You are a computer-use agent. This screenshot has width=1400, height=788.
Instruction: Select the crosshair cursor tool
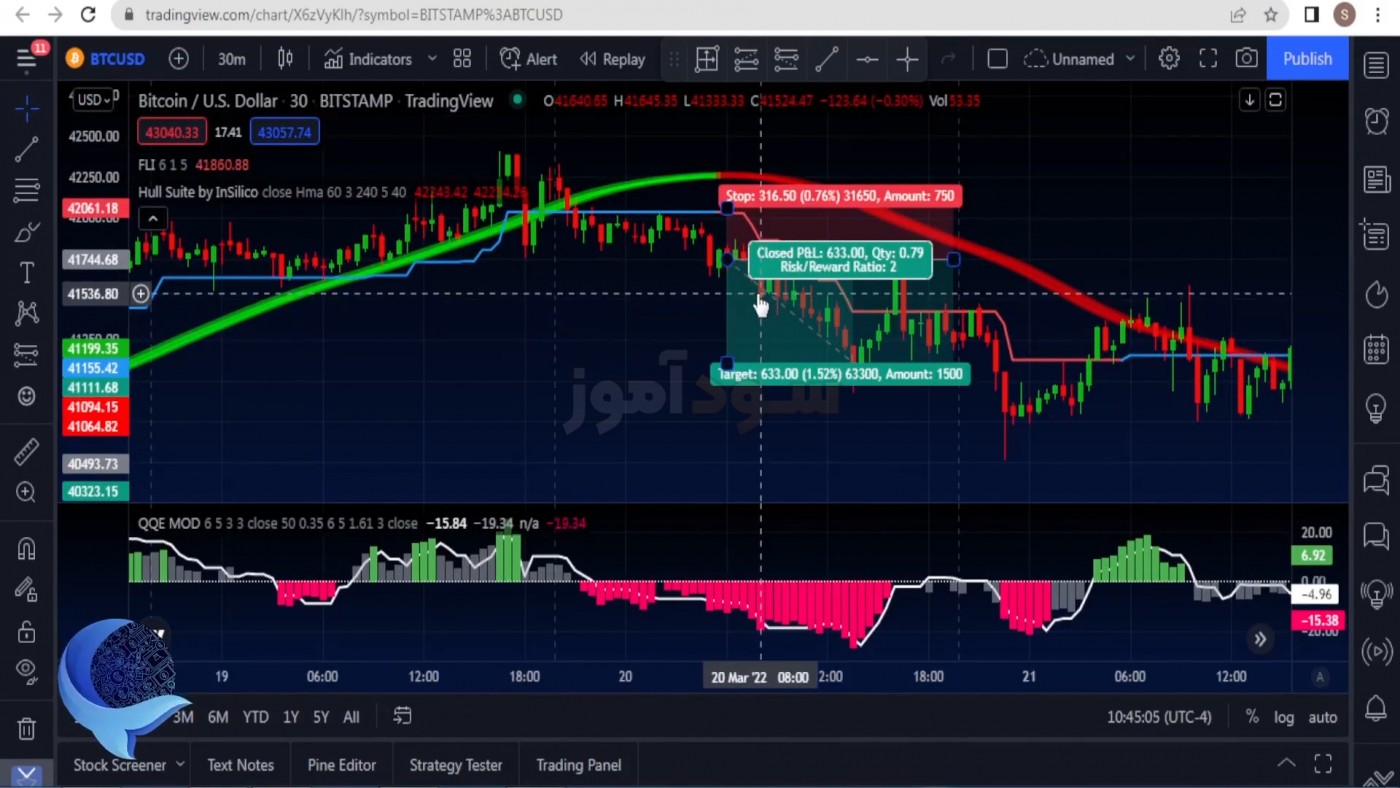pyautogui.click(x=27, y=108)
